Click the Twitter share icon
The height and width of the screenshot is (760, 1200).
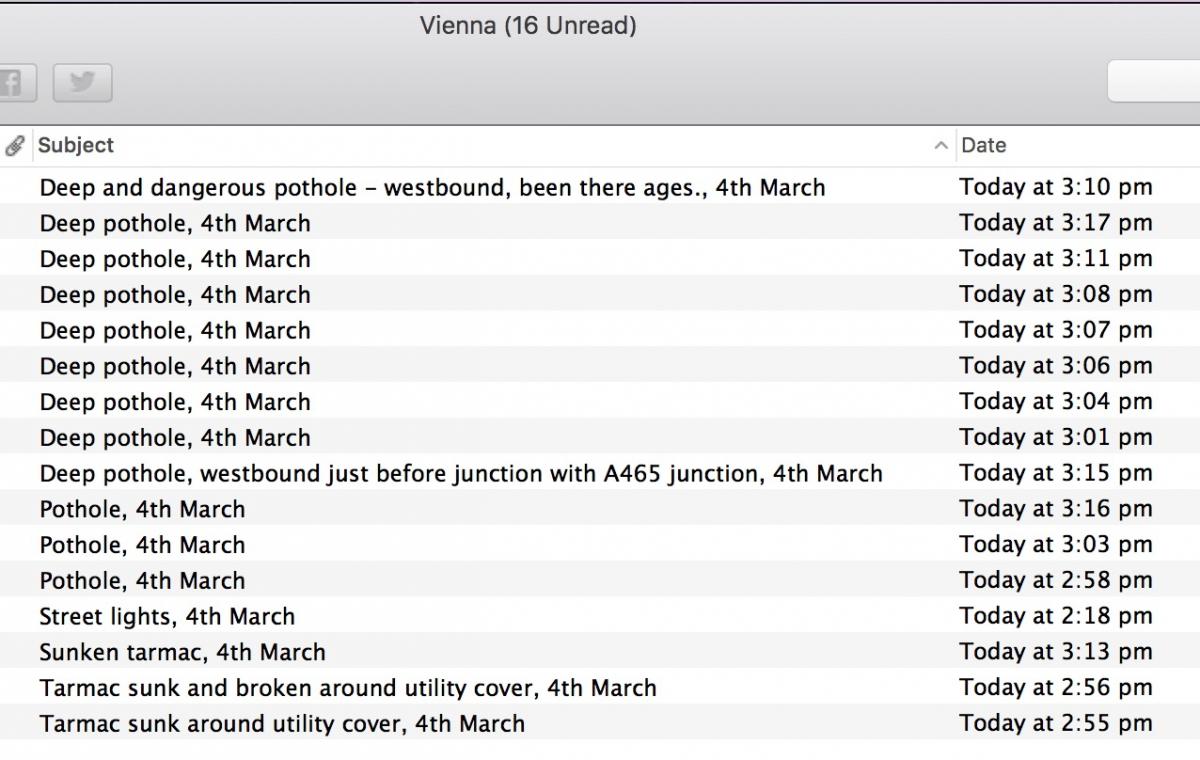[82, 82]
